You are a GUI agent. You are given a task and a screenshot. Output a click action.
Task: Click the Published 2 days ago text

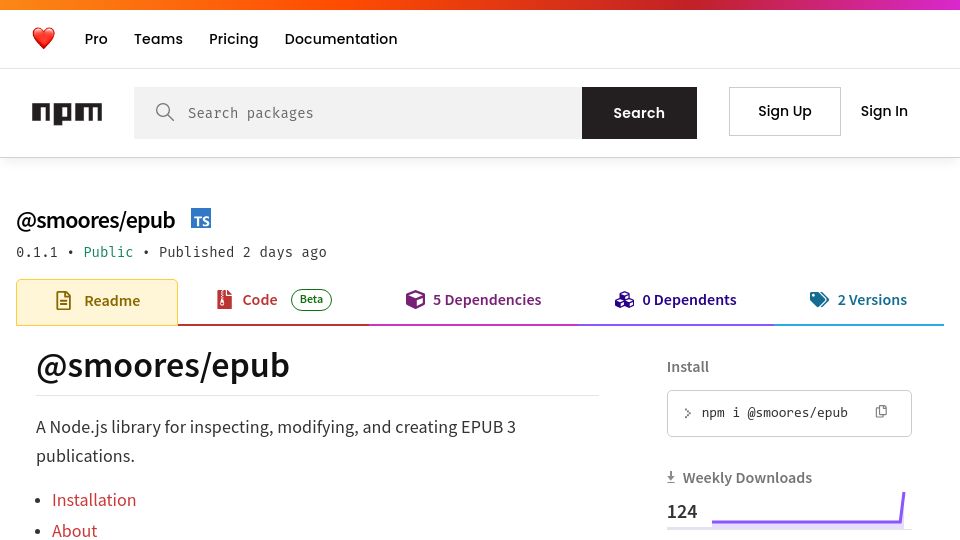(242, 252)
